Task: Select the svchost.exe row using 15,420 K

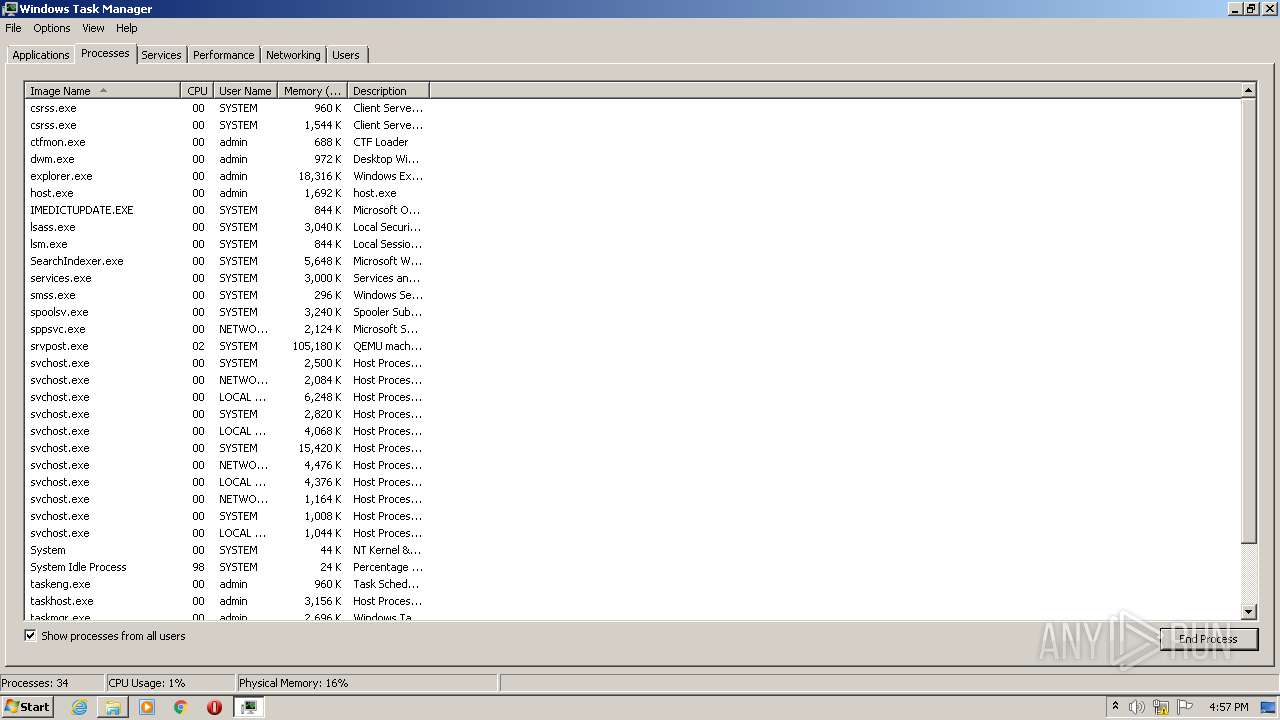Action: coord(226,448)
